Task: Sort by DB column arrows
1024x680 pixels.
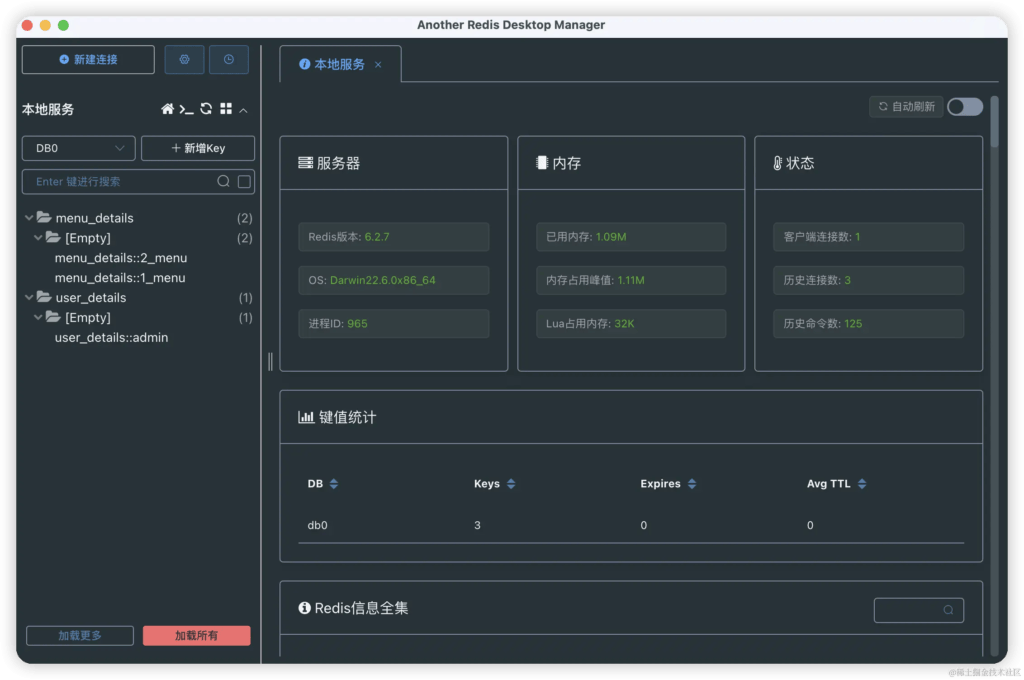Action: click(x=334, y=484)
